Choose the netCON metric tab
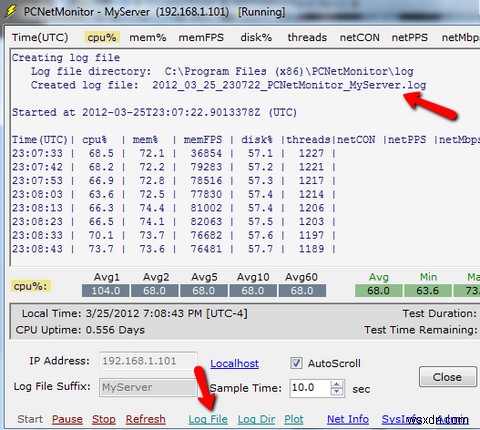This screenshot has width=480, height=430. coord(359,37)
